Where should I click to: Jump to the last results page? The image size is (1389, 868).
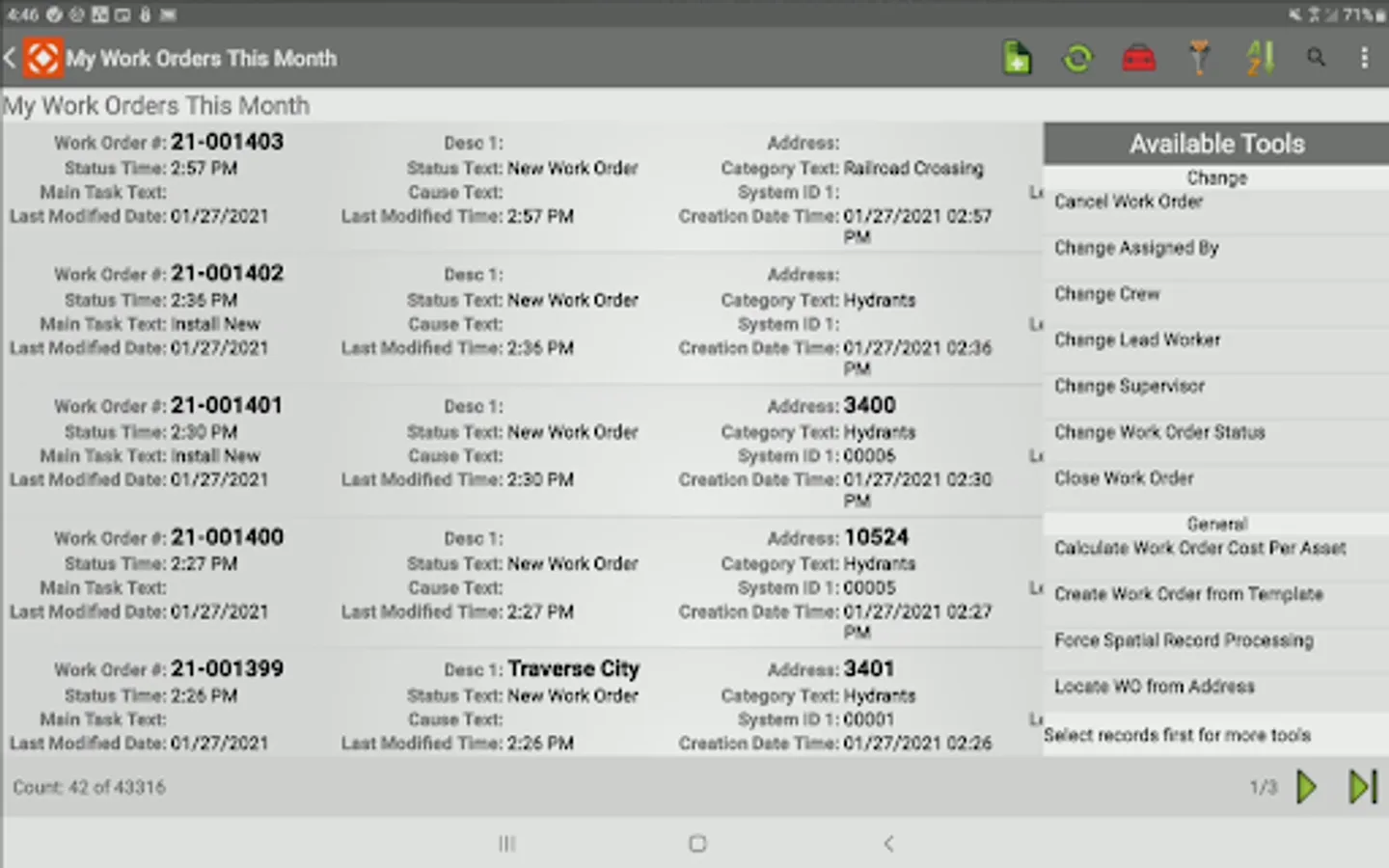click(x=1362, y=787)
